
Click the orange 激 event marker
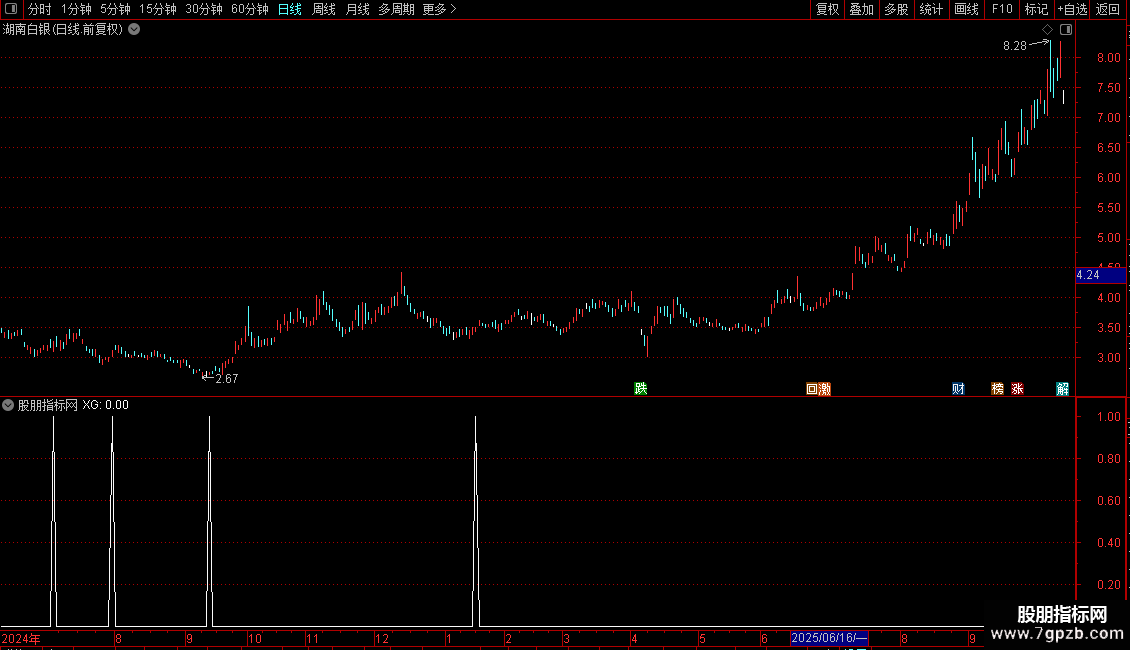click(x=825, y=389)
